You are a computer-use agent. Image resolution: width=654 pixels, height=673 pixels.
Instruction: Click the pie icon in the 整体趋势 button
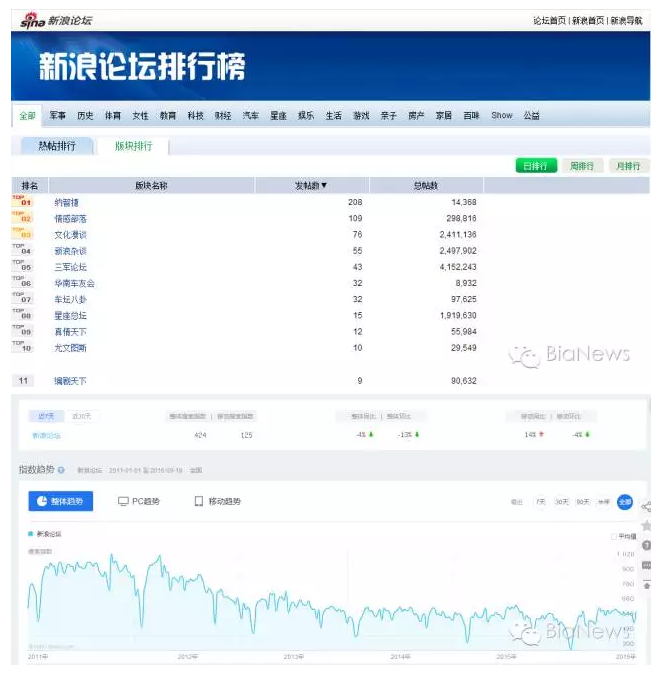[42, 501]
